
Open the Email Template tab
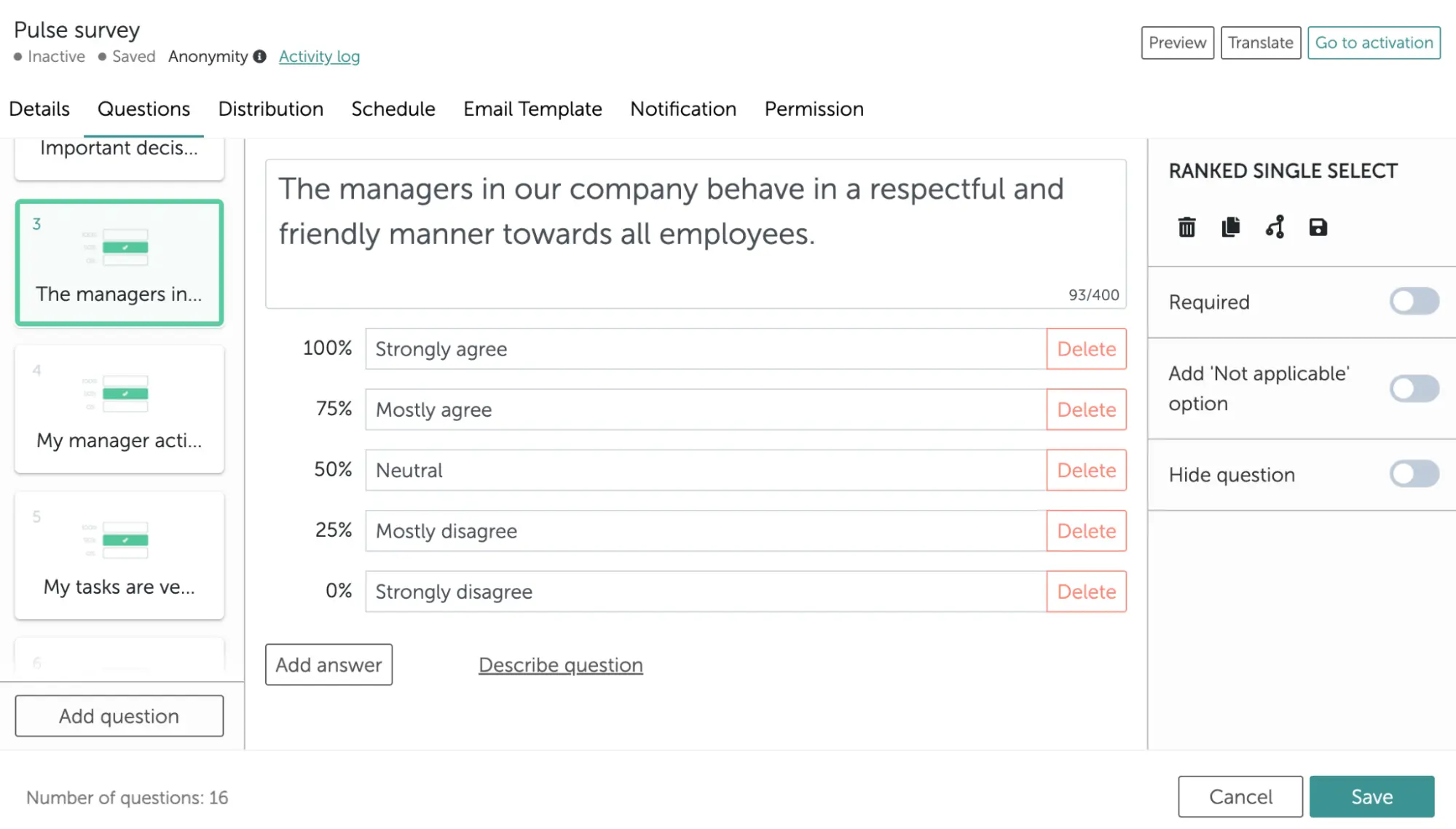click(x=532, y=109)
